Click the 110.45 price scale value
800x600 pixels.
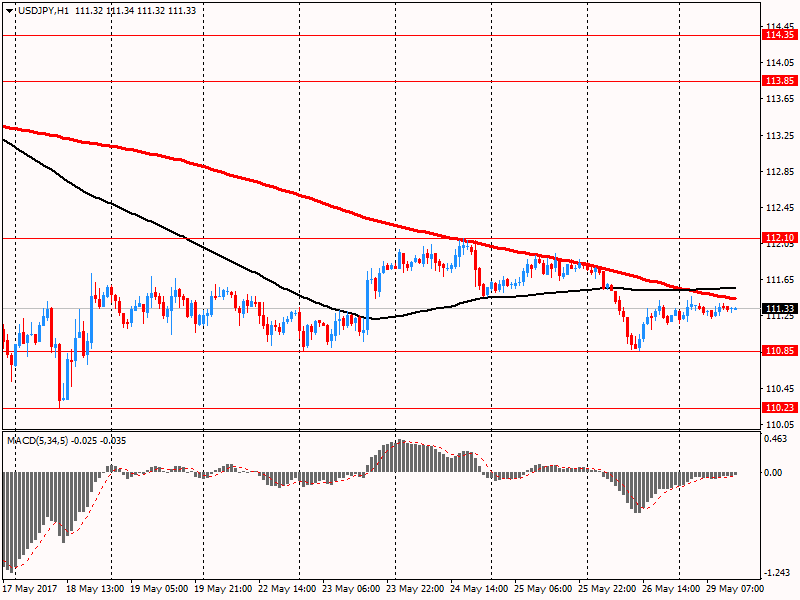click(x=780, y=388)
